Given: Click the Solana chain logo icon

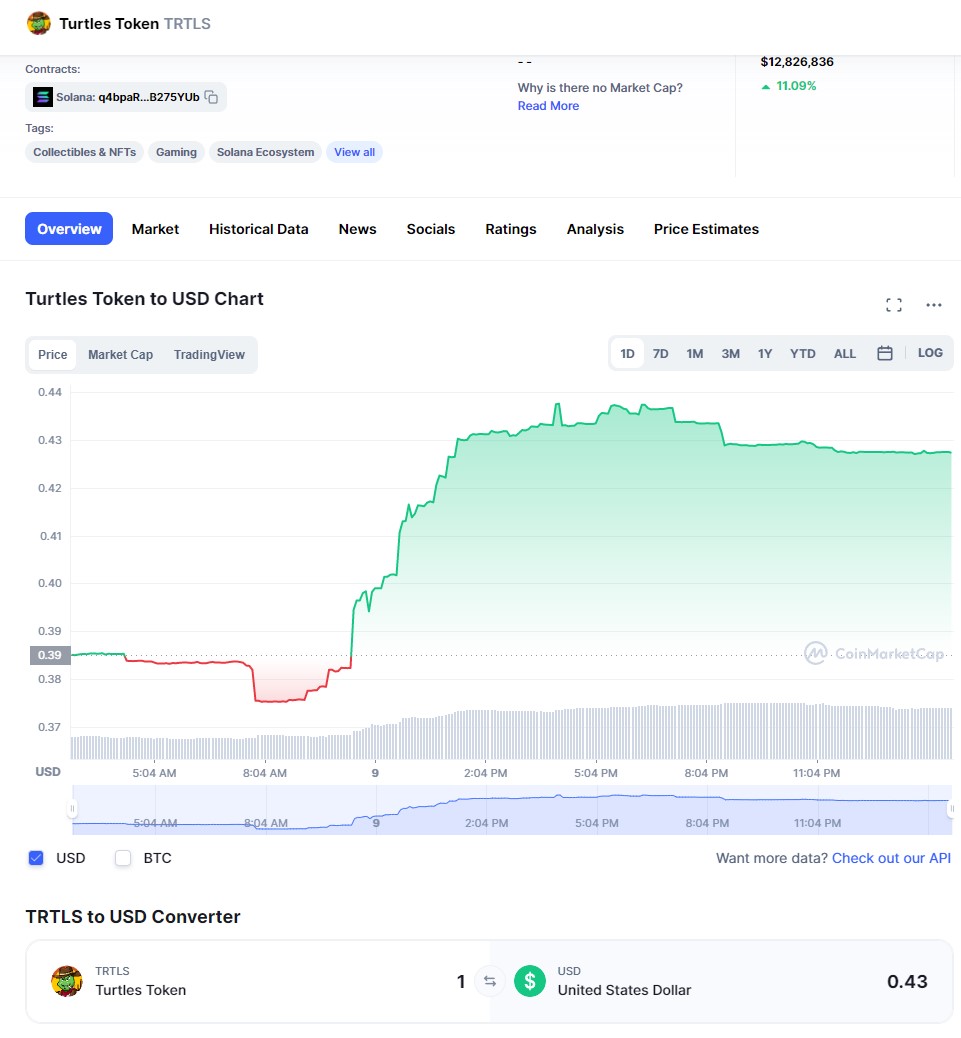Looking at the screenshot, I should click(x=43, y=97).
